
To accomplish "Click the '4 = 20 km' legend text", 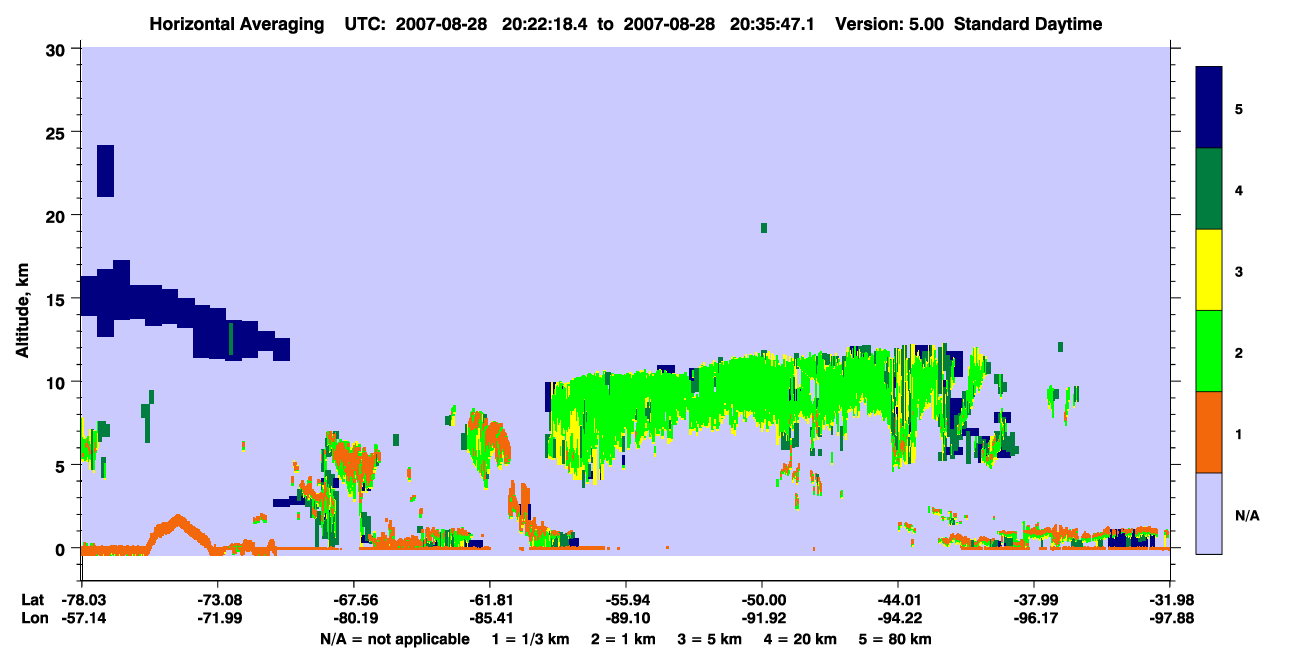I will 802,639.
